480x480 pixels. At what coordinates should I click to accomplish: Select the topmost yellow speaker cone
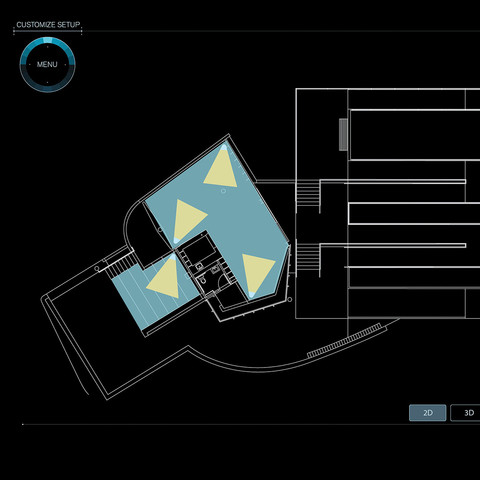221,168
